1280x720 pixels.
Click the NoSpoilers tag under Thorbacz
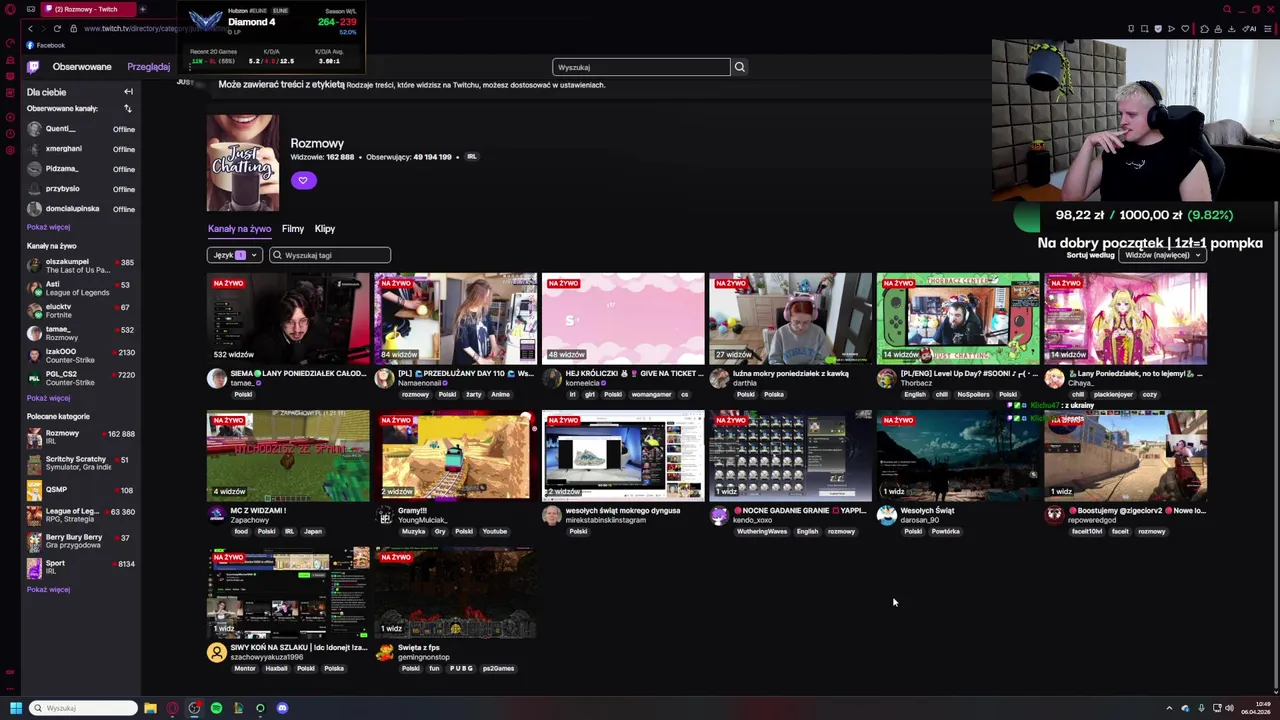click(x=973, y=394)
